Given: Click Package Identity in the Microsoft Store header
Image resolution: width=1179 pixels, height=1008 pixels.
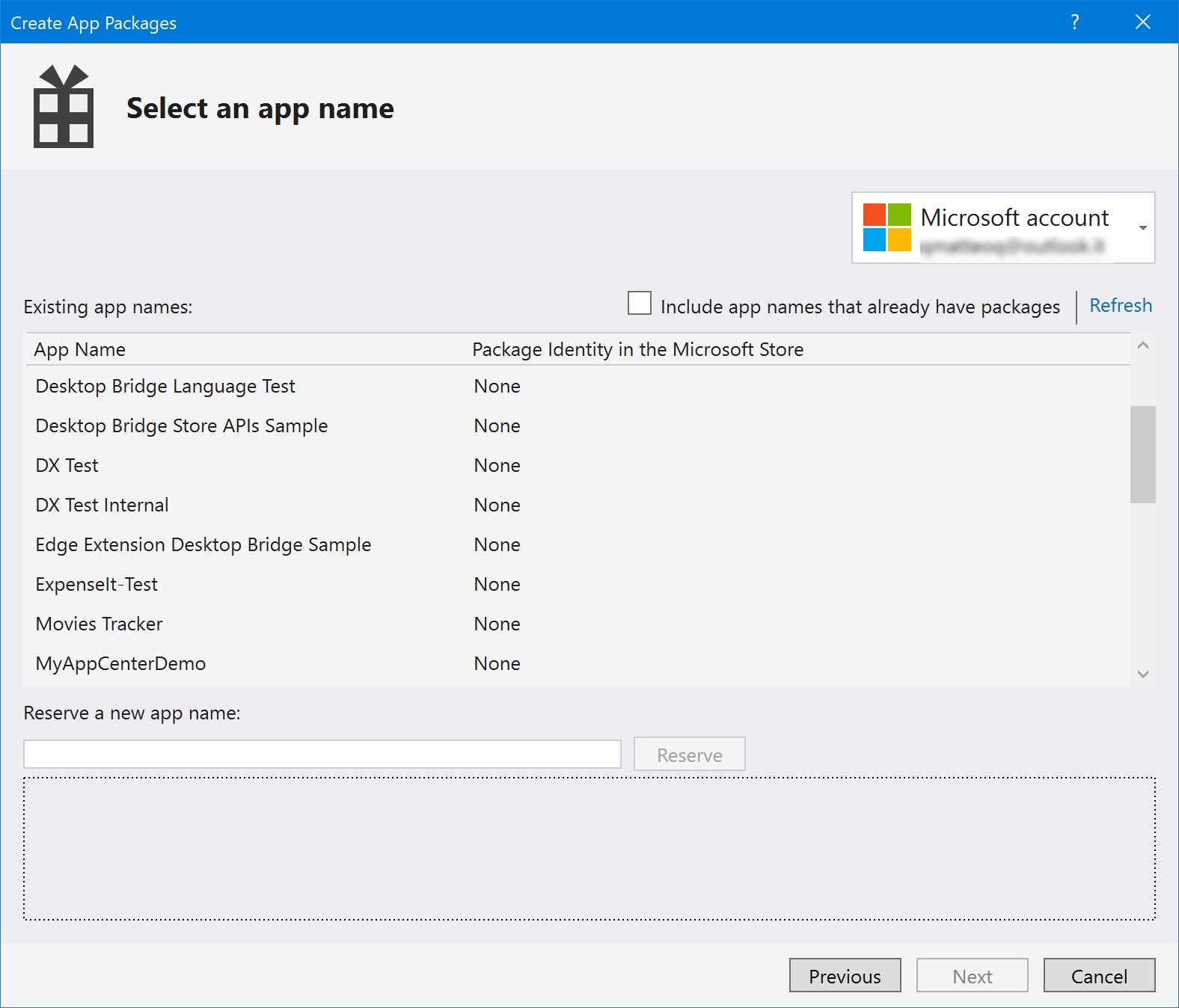Looking at the screenshot, I should [637, 349].
